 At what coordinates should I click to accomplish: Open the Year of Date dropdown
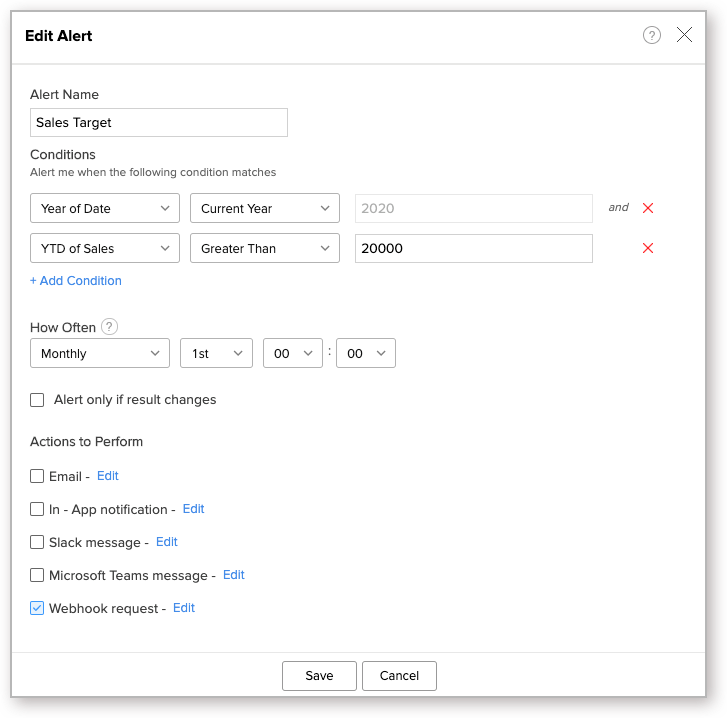(105, 208)
